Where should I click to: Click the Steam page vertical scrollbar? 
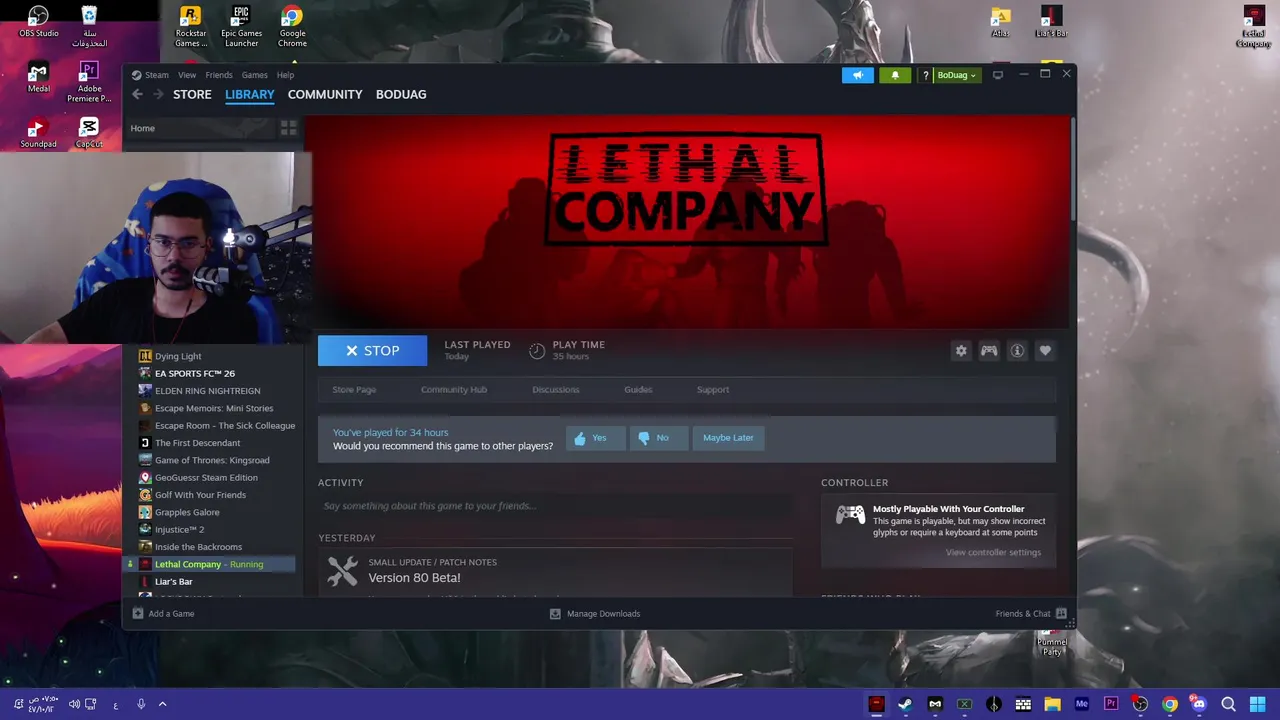coord(1072,170)
